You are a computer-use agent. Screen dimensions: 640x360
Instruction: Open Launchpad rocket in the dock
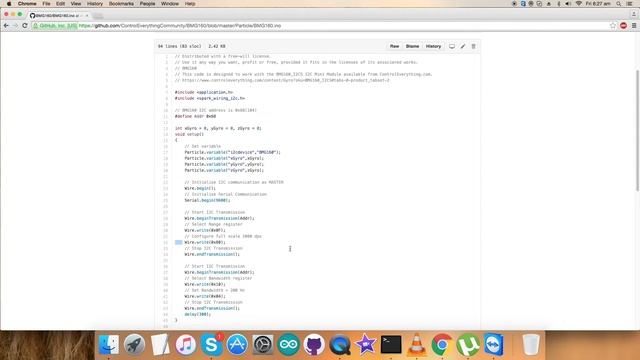point(134,344)
